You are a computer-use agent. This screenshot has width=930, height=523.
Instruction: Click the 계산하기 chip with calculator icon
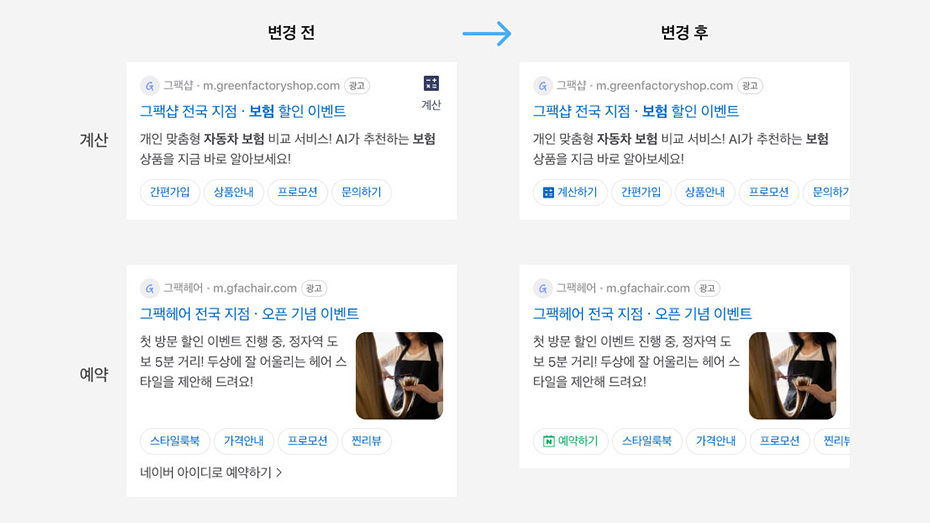pos(569,192)
